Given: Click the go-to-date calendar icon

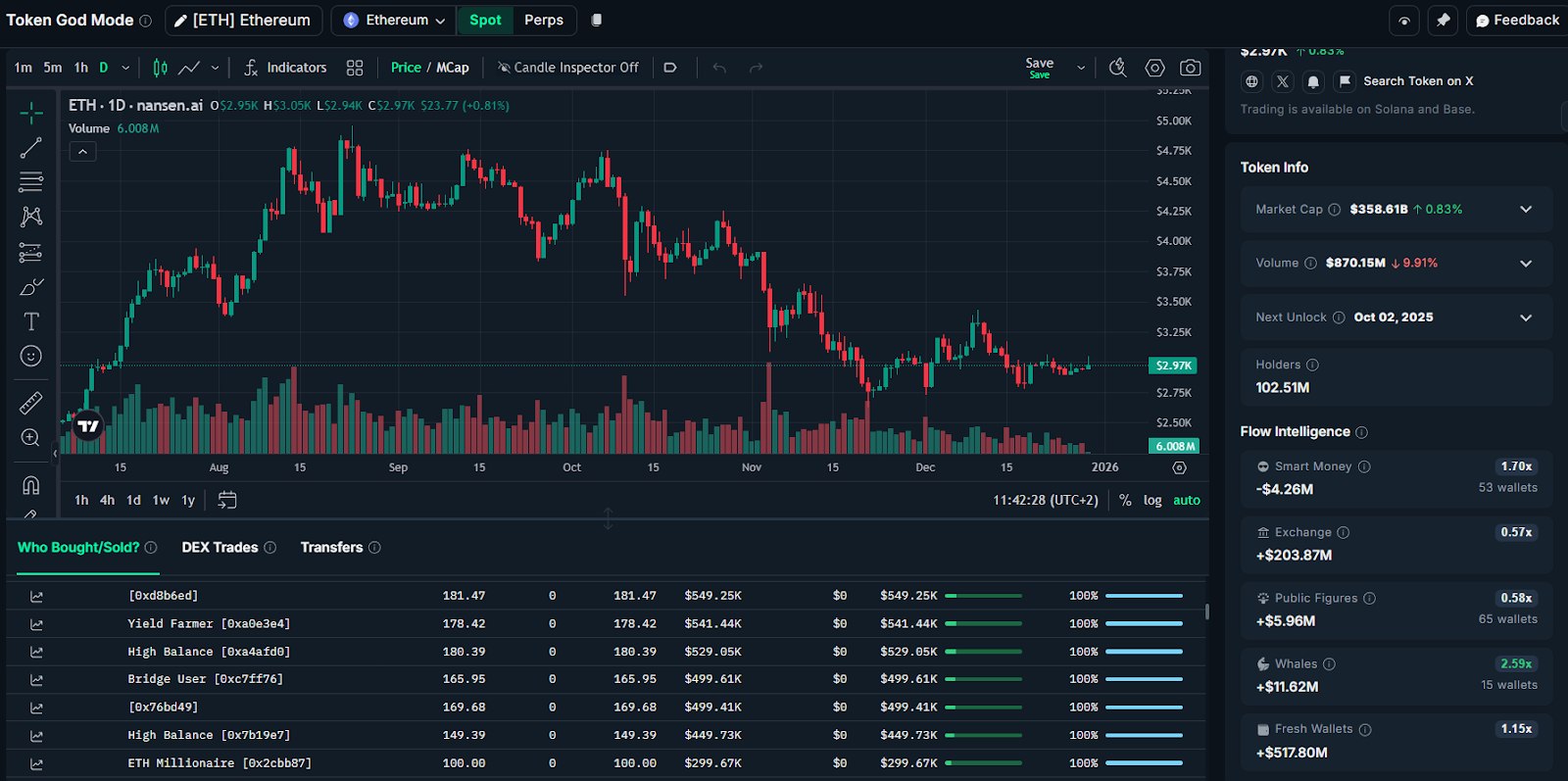Looking at the screenshot, I should [x=227, y=500].
